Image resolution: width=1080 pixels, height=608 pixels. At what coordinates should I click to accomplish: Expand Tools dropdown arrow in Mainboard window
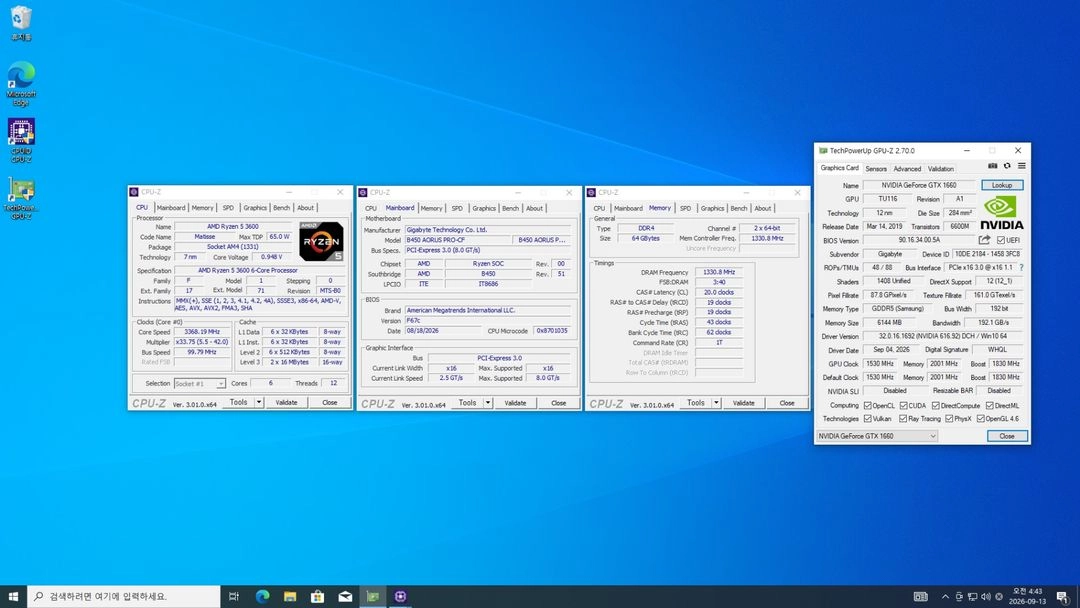(x=488, y=403)
